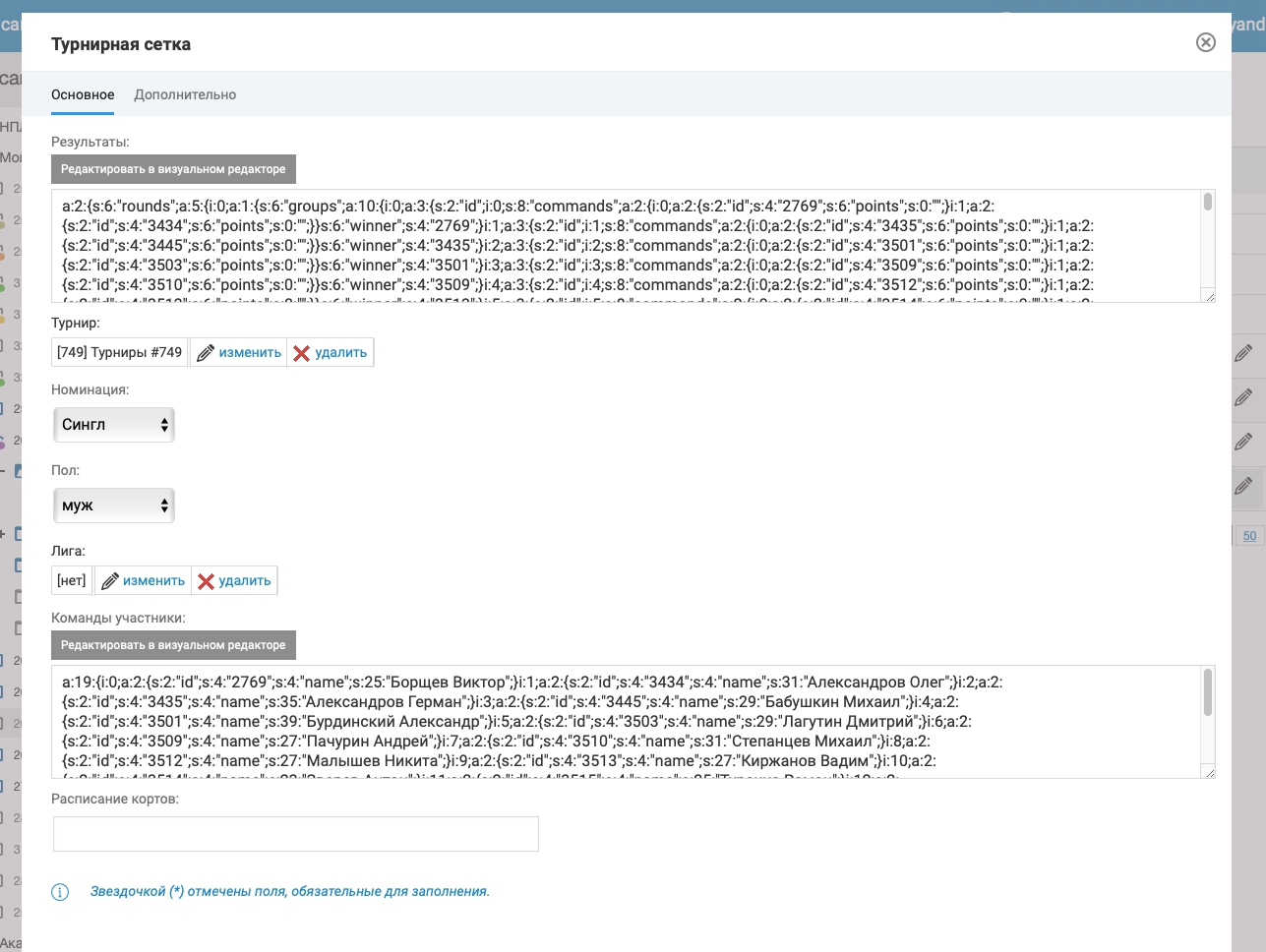1266x952 pixels.
Task: Click the topmost pencil edit icon behind dialog
Action: (1243, 353)
